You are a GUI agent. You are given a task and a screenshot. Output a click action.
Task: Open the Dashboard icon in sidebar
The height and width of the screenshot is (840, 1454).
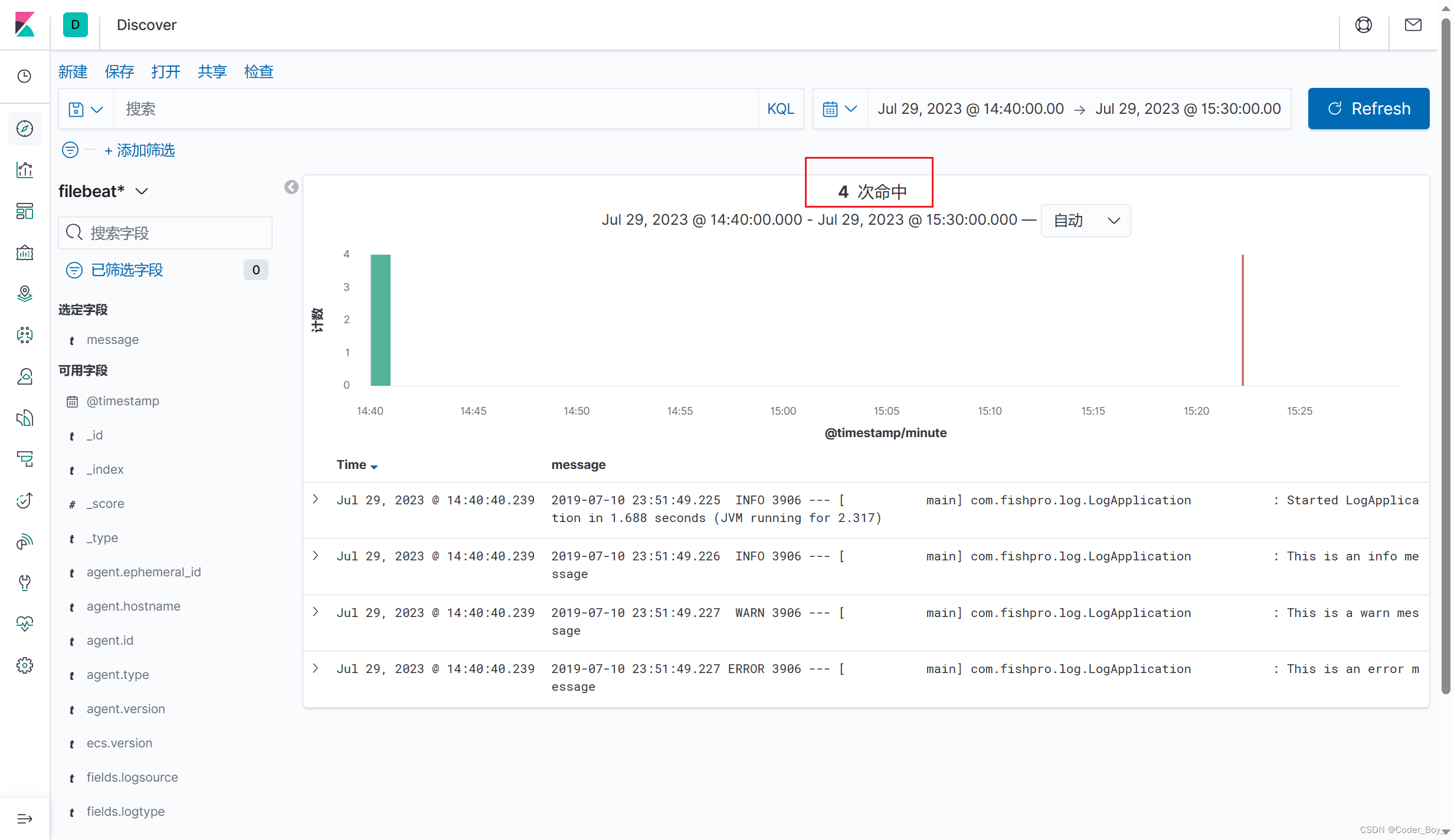coord(25,211)
